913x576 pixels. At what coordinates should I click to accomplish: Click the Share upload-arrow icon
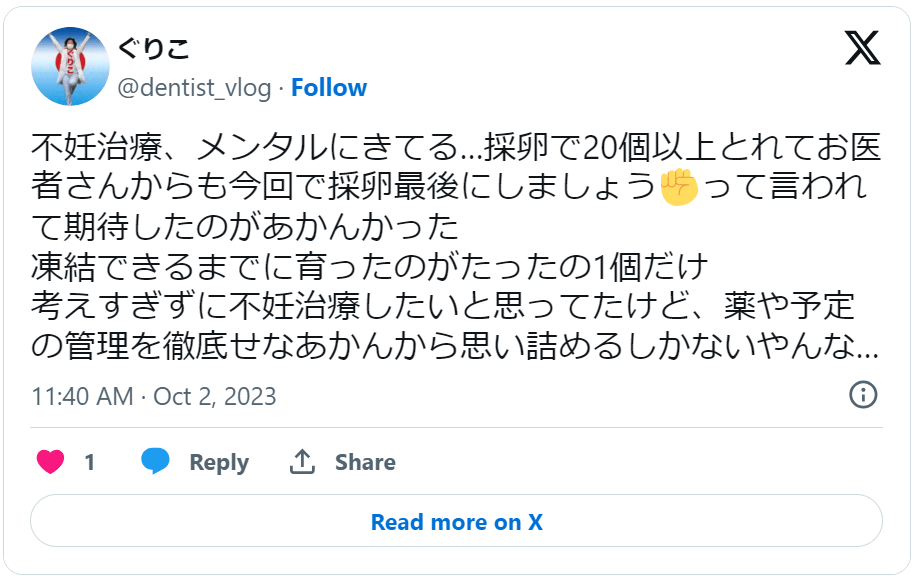point(305,461)
